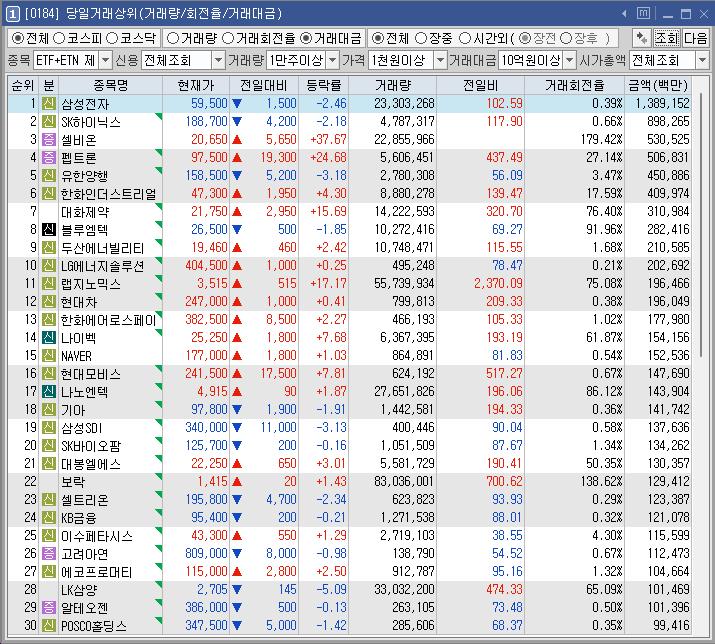This screenshot has height=644, width=715.
Task: Open the 거래량 1만주이상 dropdown
Action: (333, 60)
